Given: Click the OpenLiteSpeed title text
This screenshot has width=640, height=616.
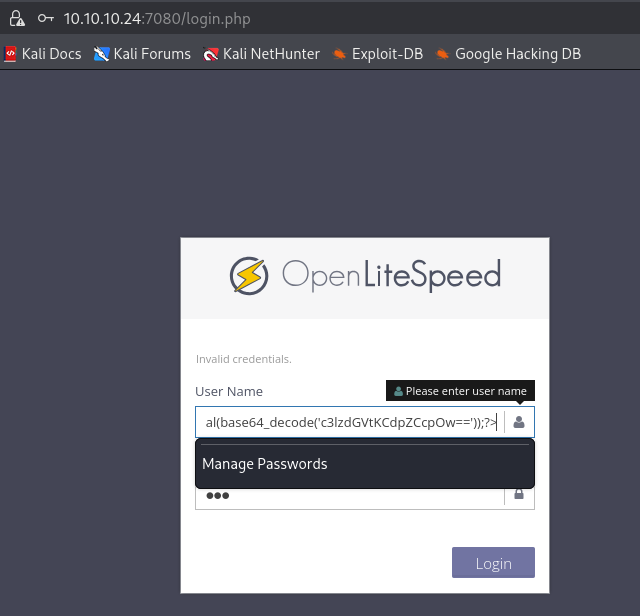Looking at the screenshot, I should (x=391, y=274).
